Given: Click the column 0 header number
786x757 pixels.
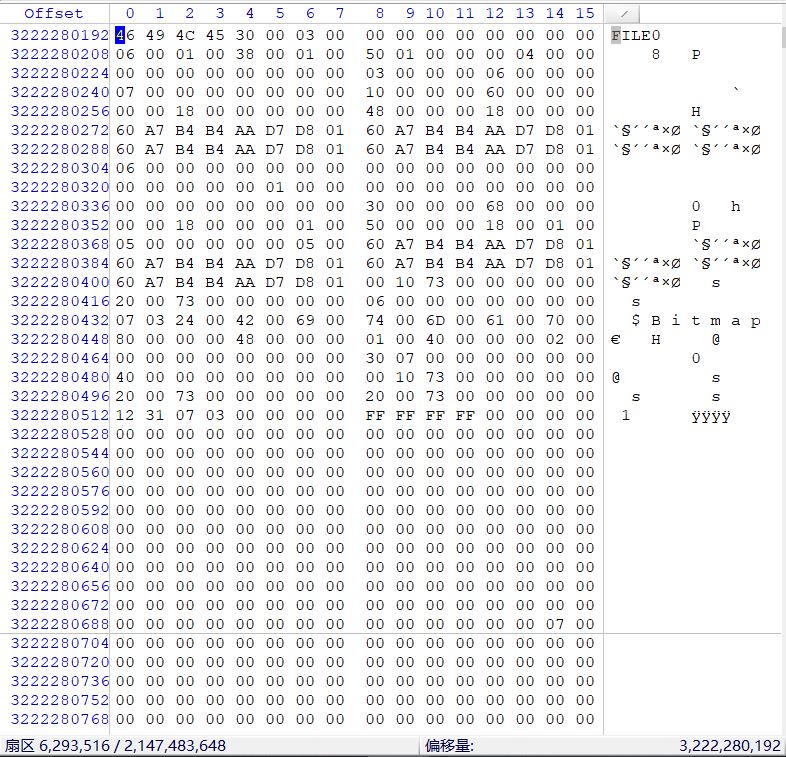Looking at the screenshot, I should [x=130, y=14].
